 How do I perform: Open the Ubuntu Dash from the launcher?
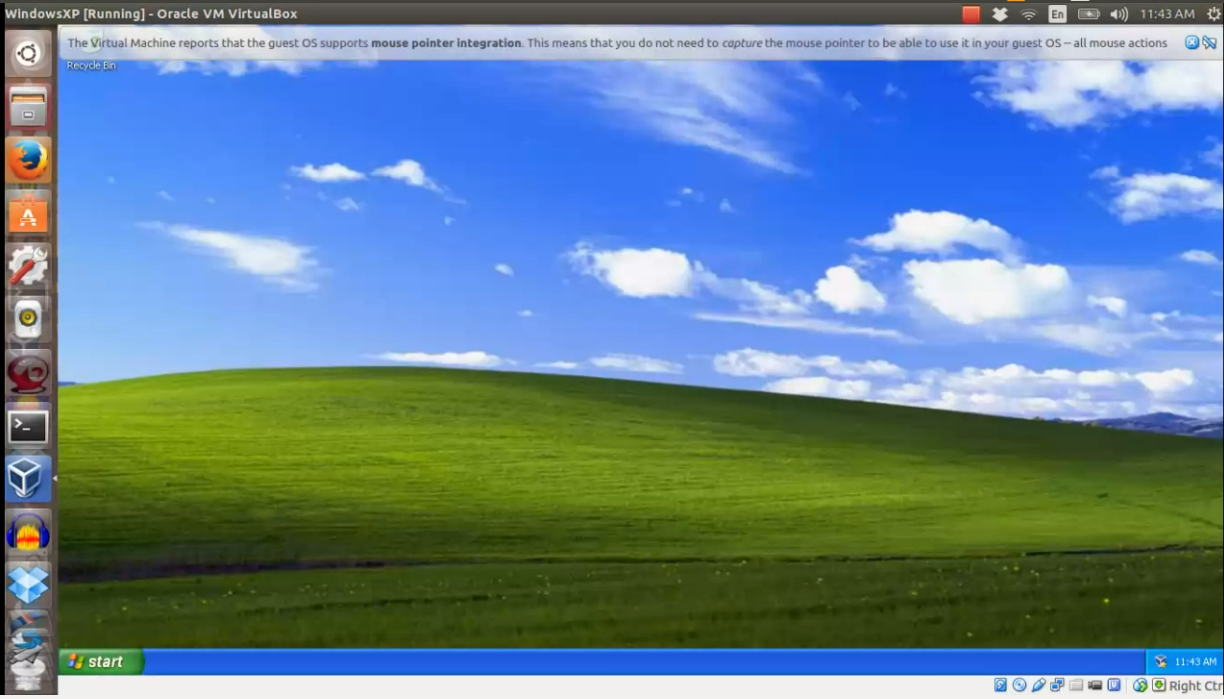pyautogui.click(x=28, y=53)
